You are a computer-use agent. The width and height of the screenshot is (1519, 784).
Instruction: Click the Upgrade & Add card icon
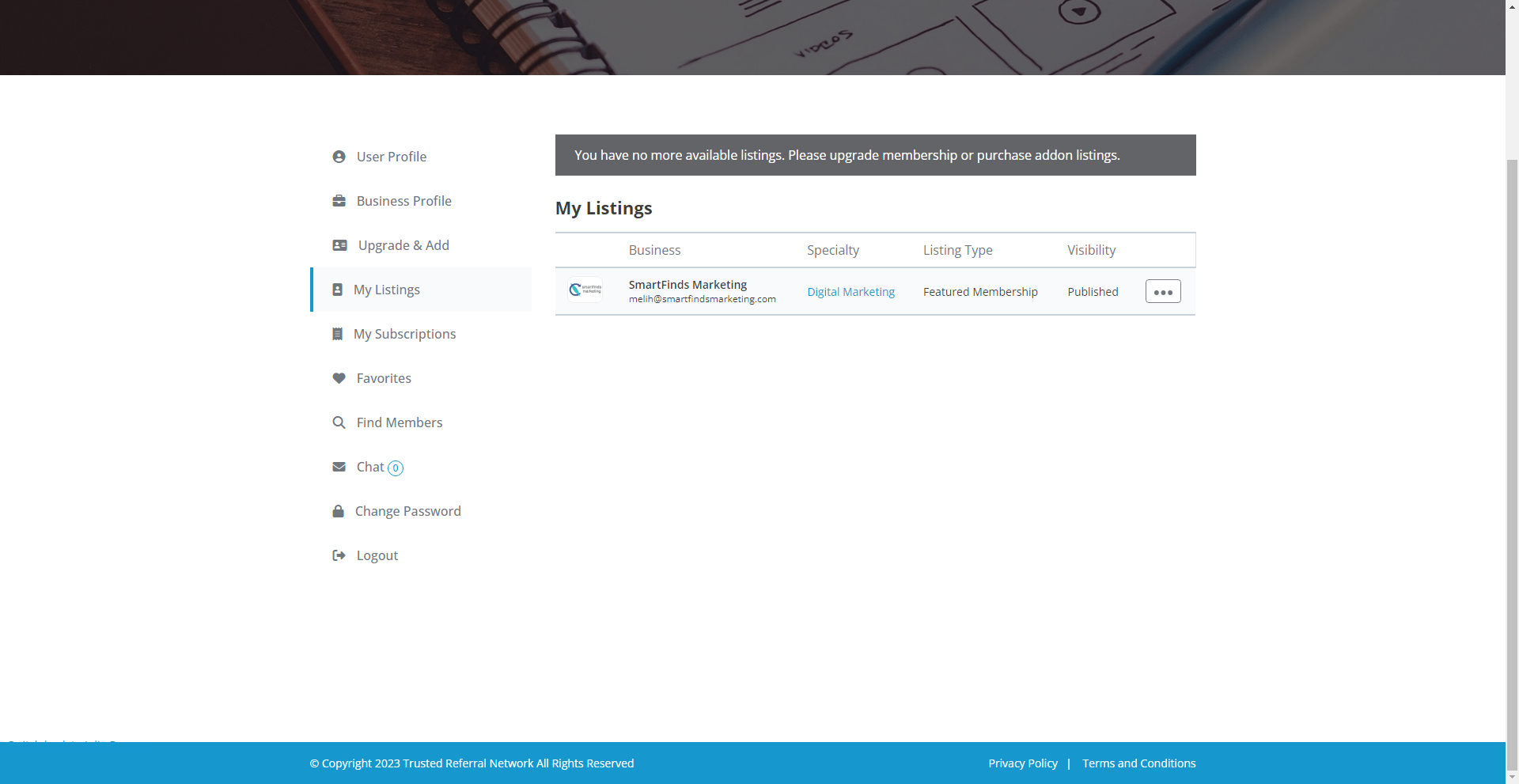[x=339, y=245]
